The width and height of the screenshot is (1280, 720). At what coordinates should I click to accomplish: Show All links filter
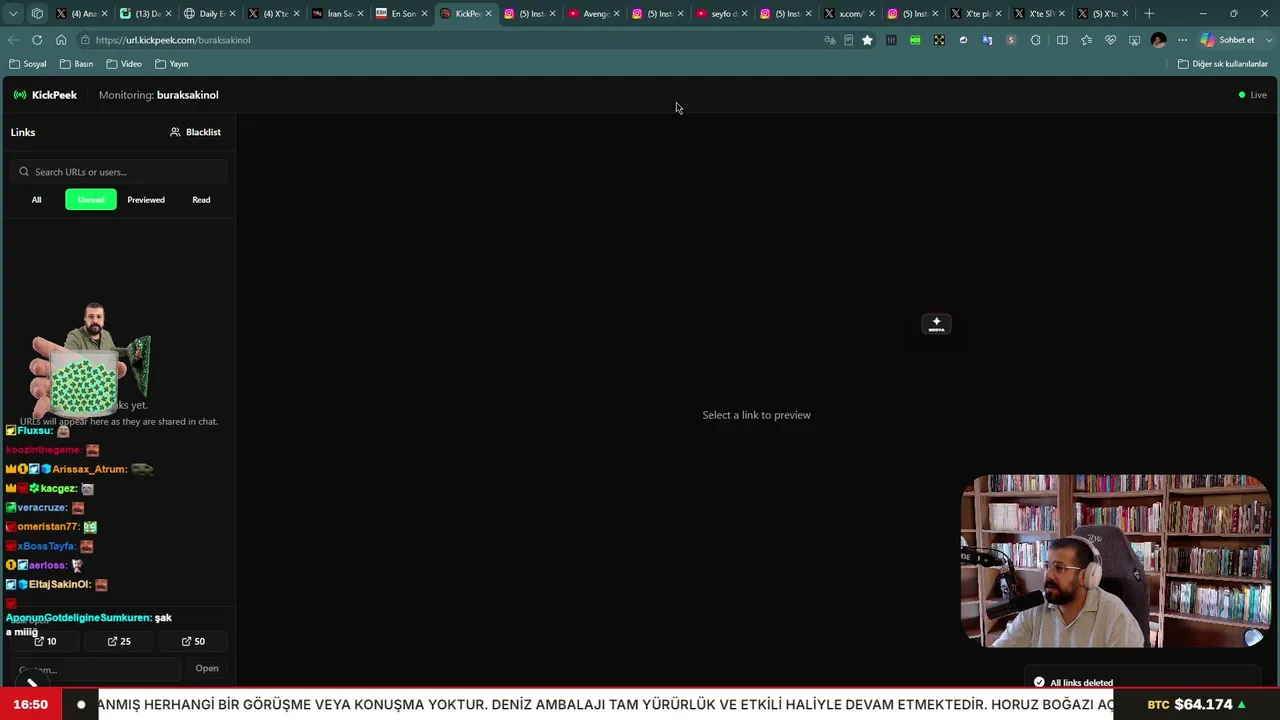[37, 200]
